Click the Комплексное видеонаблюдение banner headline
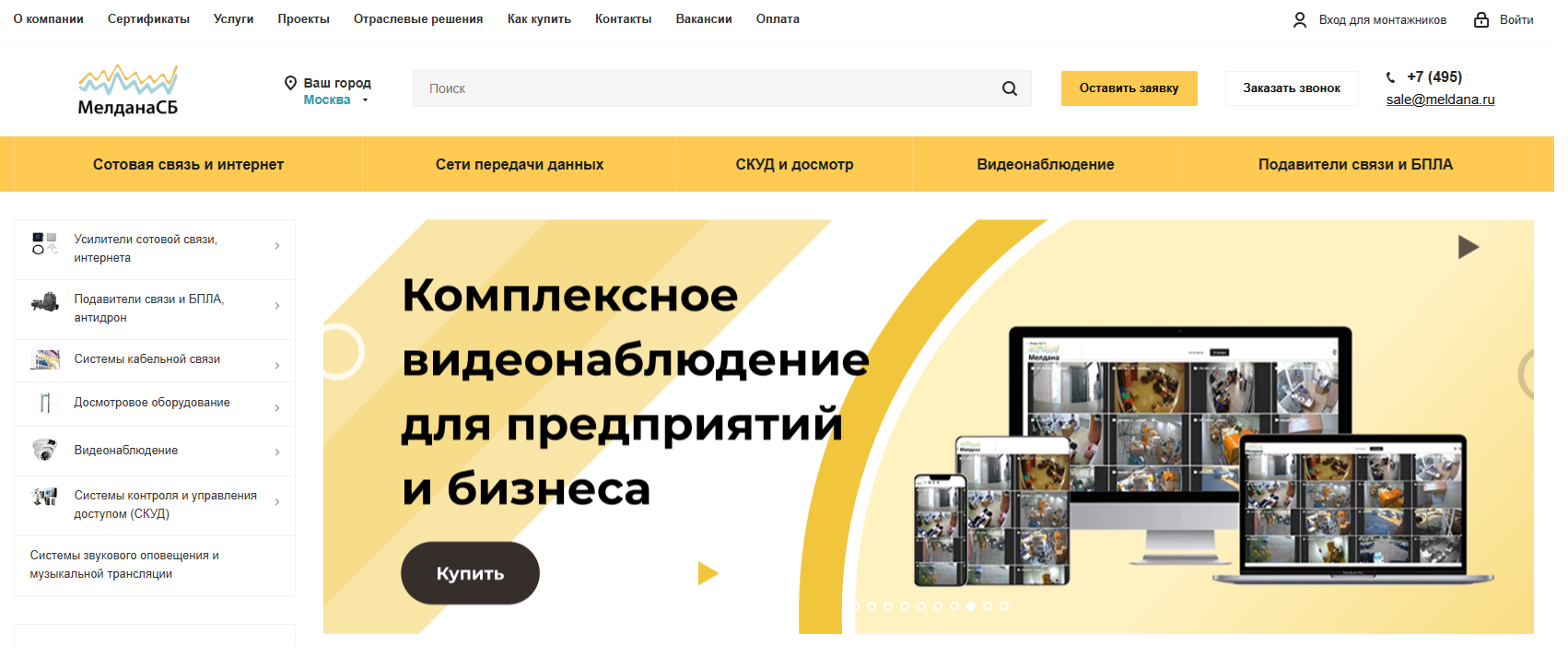This screenshot has height=657, width=1568. 636,393
